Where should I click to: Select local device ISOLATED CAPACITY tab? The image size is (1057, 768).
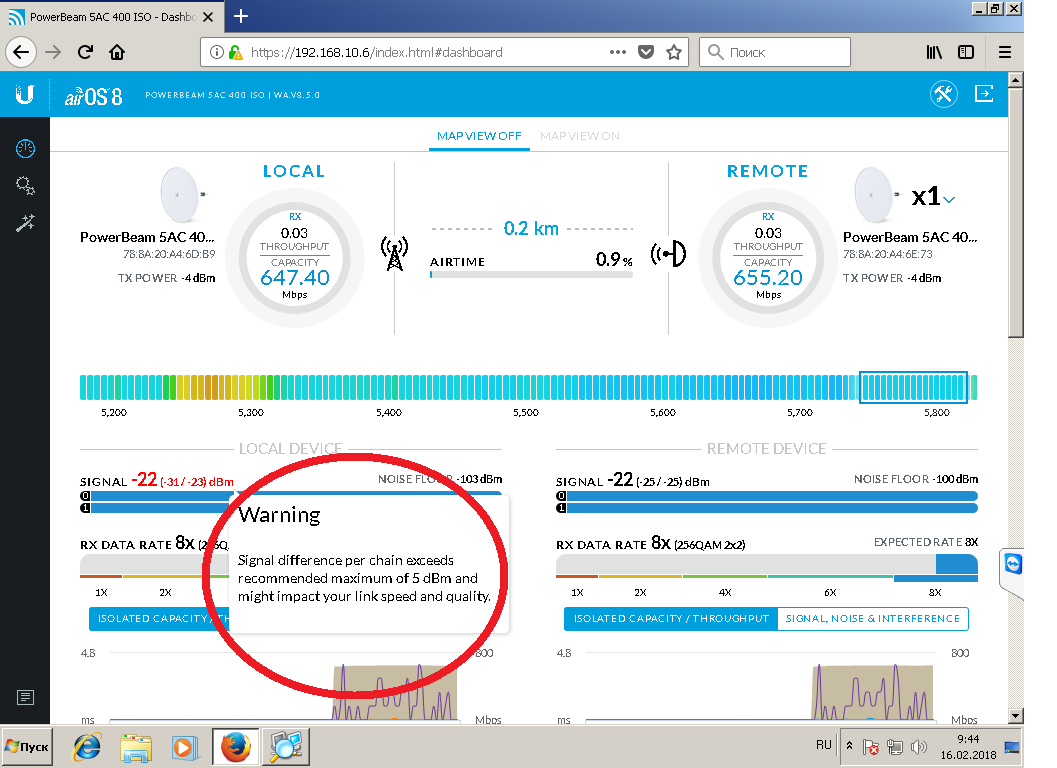[160, 618]
